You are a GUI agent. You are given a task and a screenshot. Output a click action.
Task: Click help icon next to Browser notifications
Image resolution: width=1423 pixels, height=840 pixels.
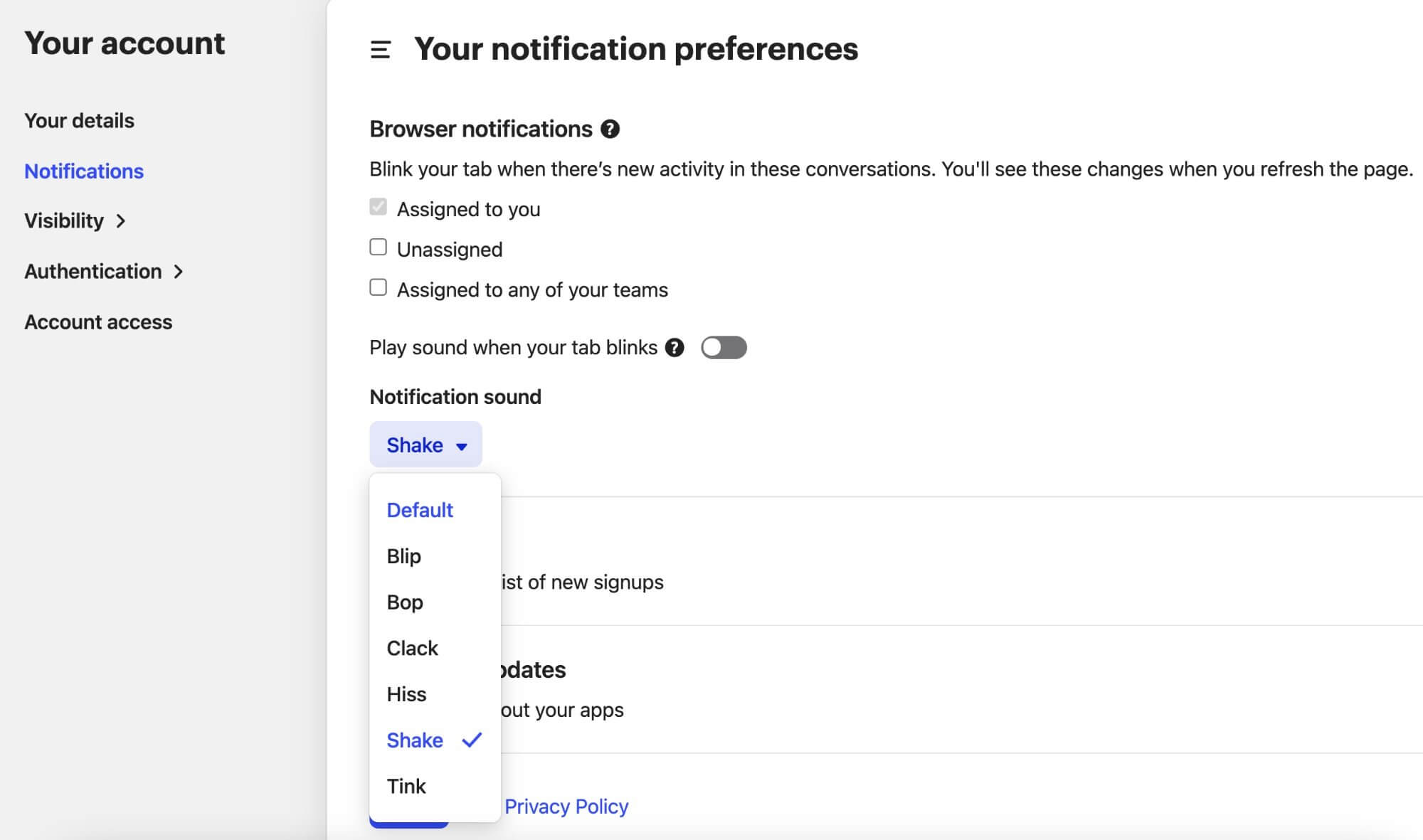pyautogui.click(x=610, y=129)
